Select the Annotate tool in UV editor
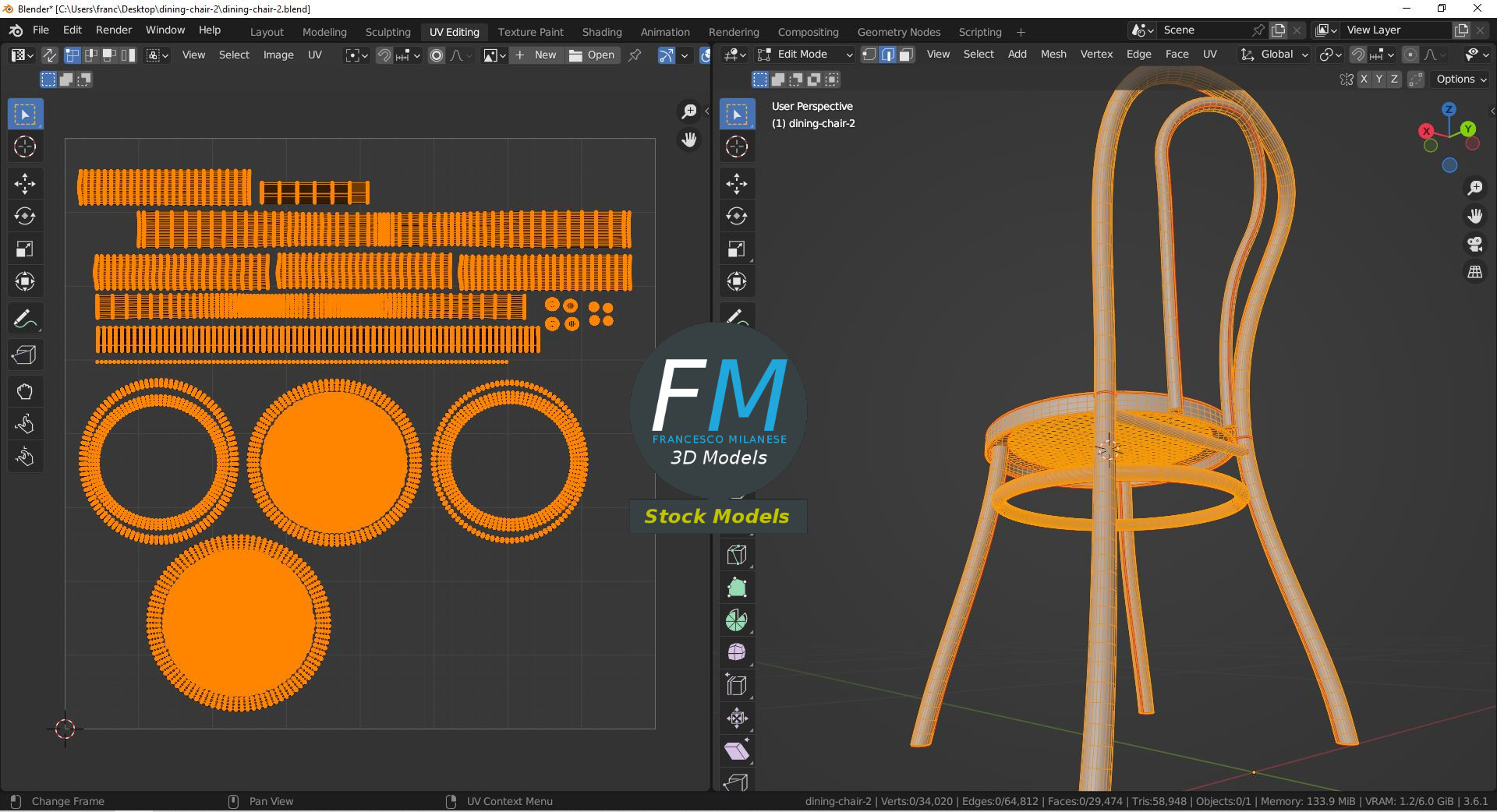The width and height of the screenshot is (1497, 812). click(25, 319)
